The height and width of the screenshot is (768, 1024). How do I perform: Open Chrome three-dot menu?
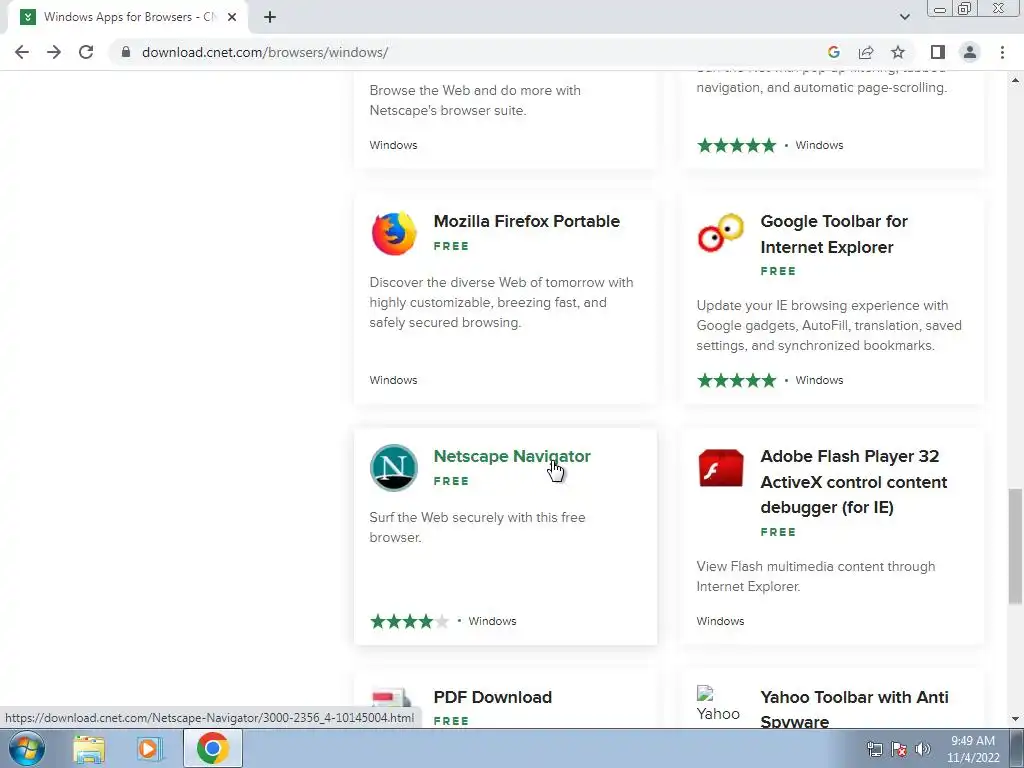click(x=1002, y=52)
